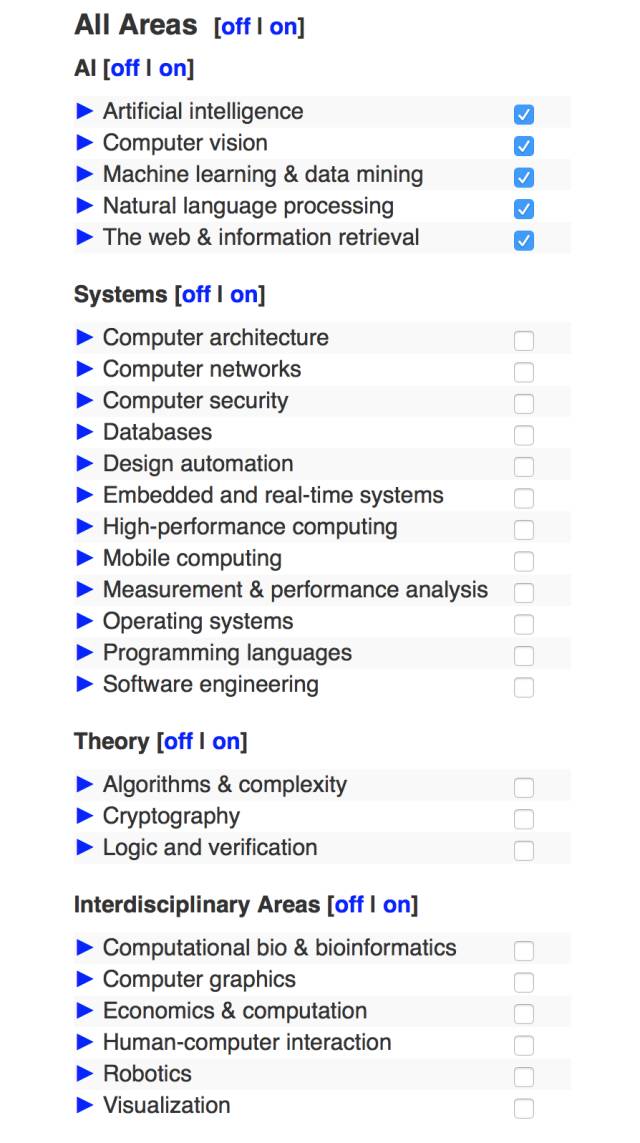The height and width of the screenshot is (1143, 640).
Task: Click the Software engineering area label
Action: (x=211, y=685)
